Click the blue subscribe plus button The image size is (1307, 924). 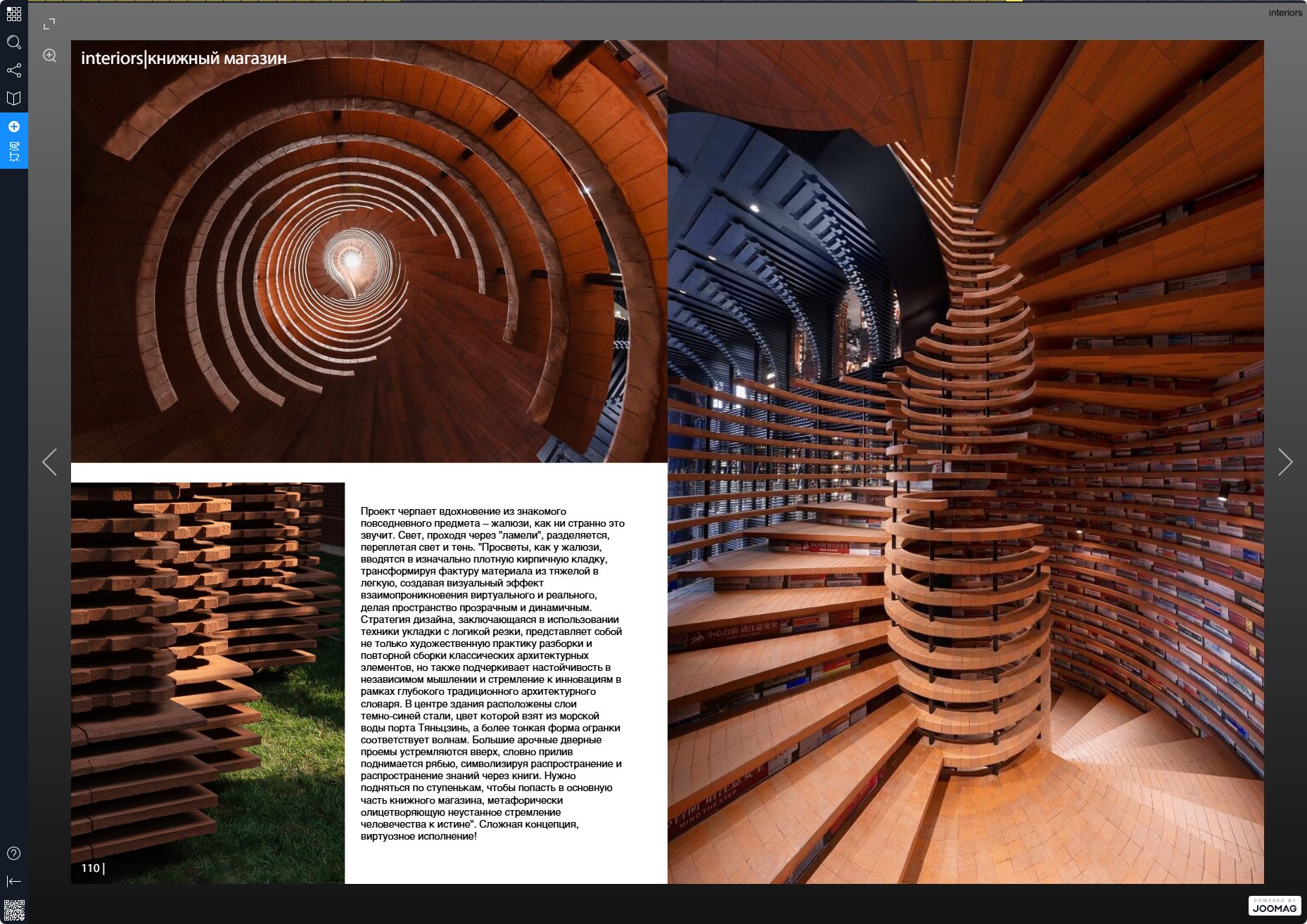click(x=14, y=127)
